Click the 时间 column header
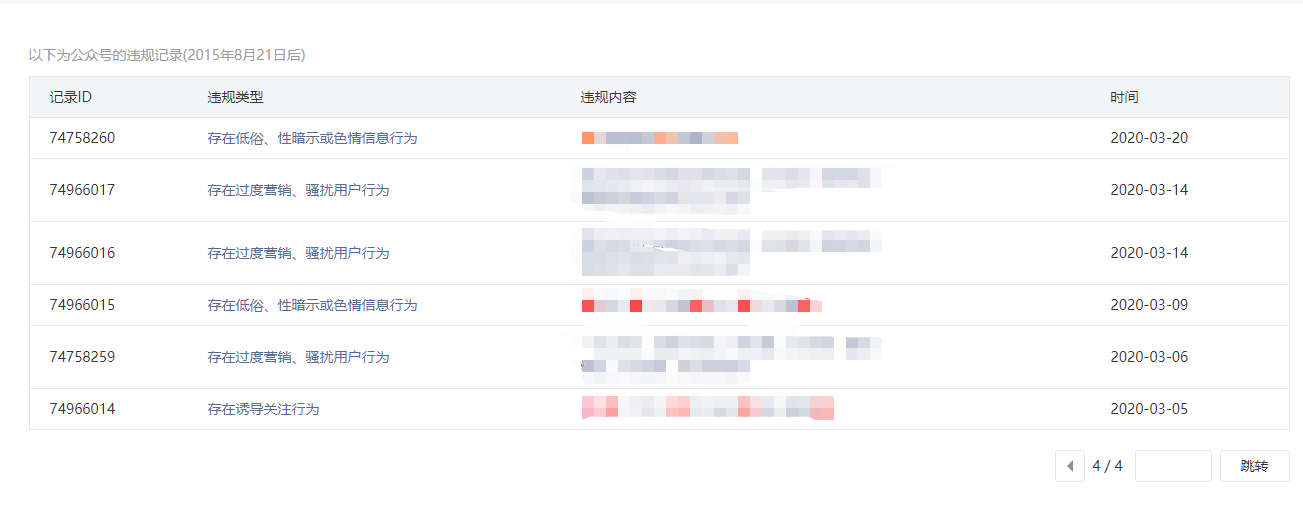Image resolution: width=1303 pixels, height=515 pixels. (x=1124, y=97)
